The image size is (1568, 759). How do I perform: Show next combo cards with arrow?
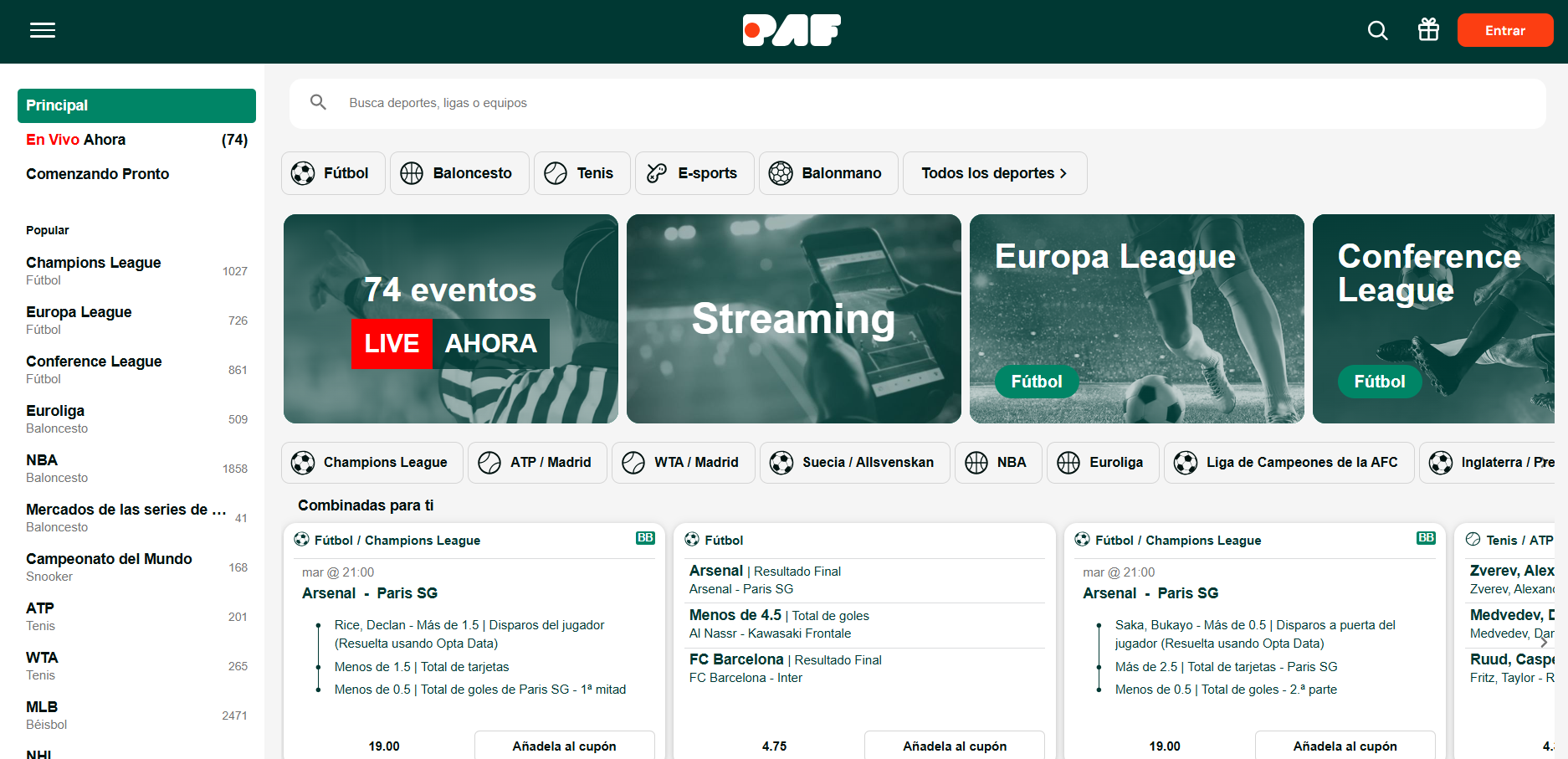click(1544, 642)
